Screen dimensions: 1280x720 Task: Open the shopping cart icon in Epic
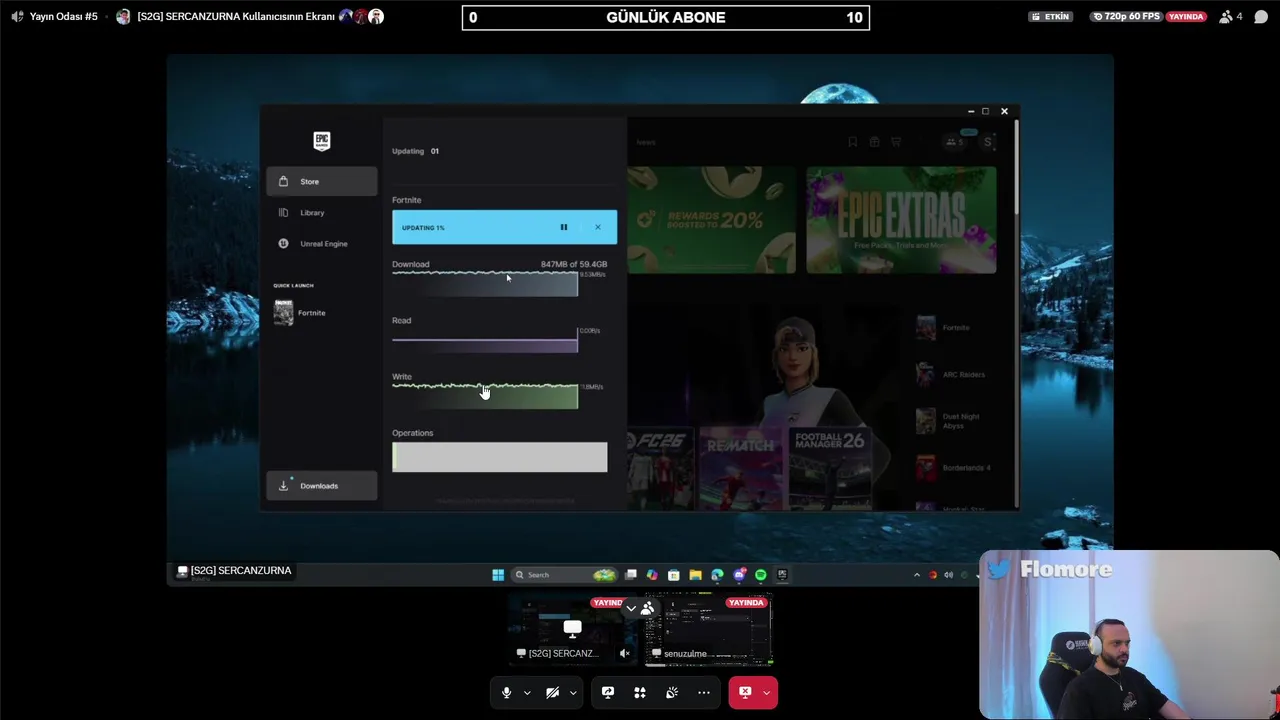tap(896, 142)
